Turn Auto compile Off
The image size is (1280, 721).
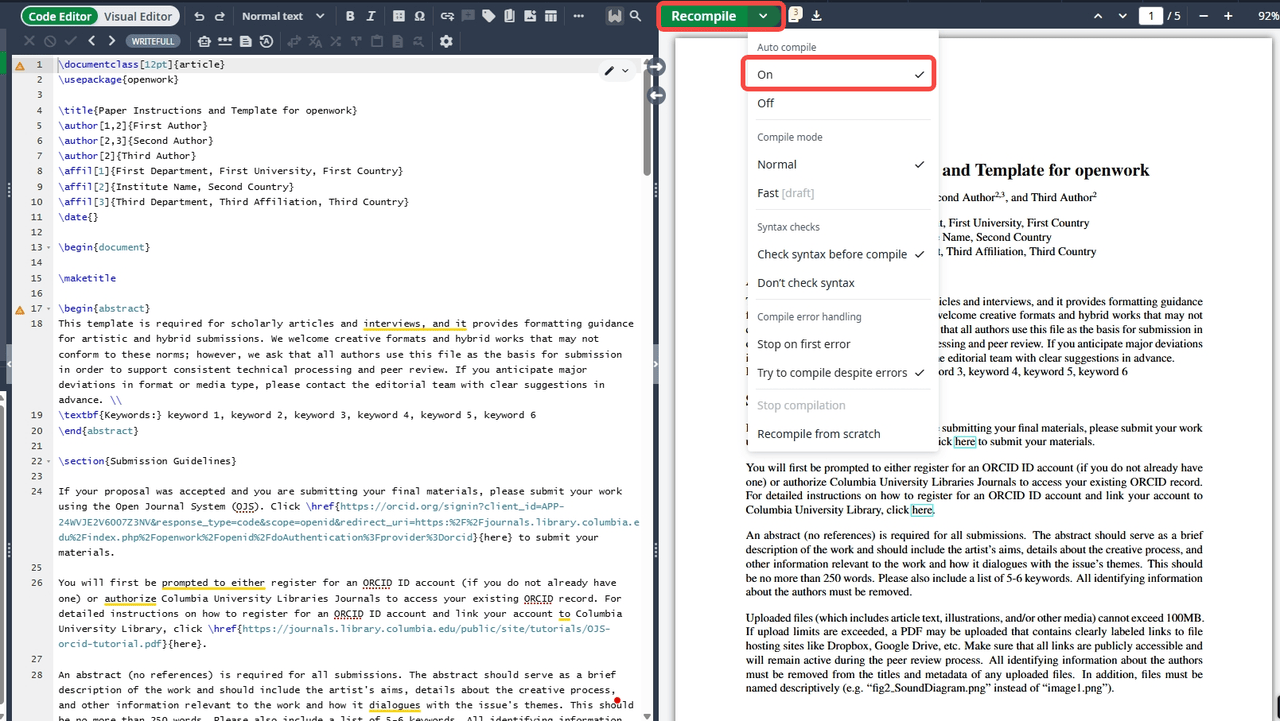765,103
